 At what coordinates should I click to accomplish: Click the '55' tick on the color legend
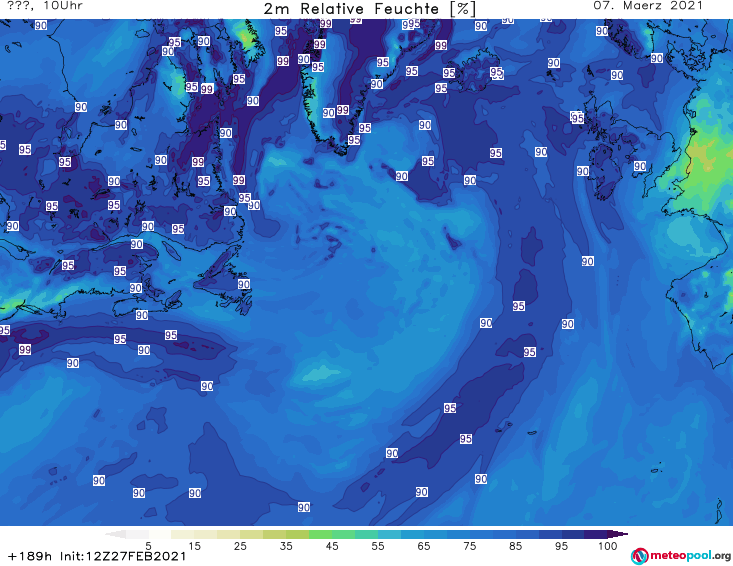point(378,546)
